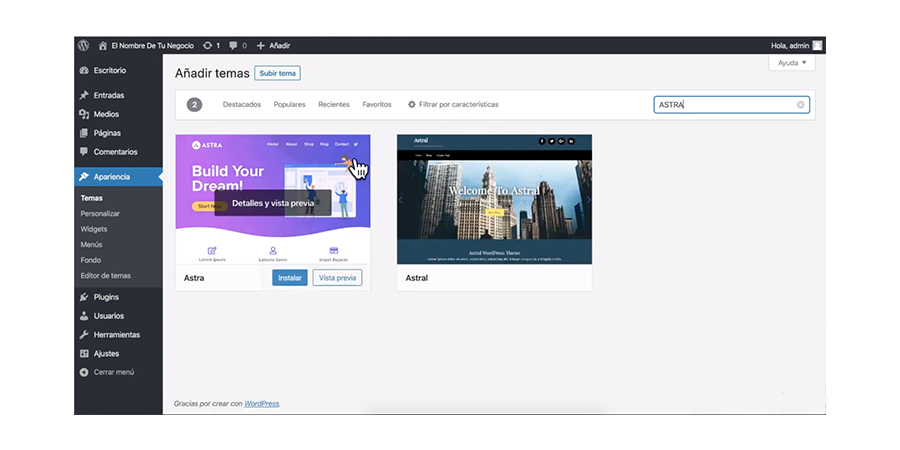This screenshot has height=450, width=900.
Task: Click the plus icon beside Añadir
Action: pyautogui.click(x=261, y=45)
